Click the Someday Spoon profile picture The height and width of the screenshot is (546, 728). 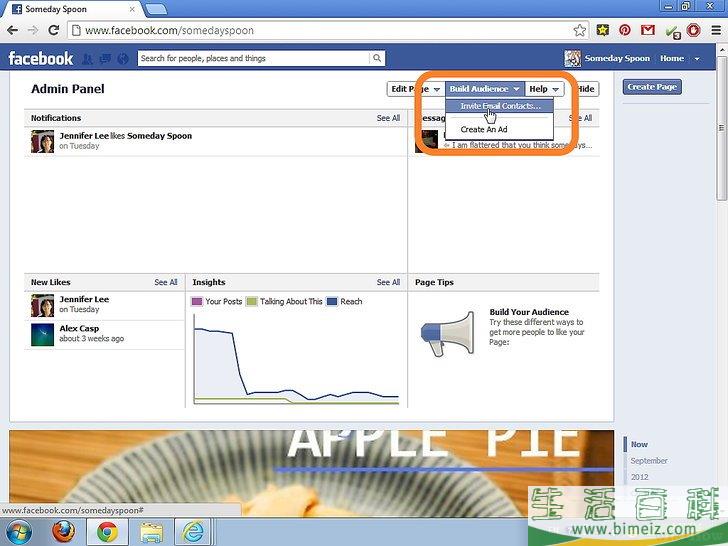[x=572, y=58]
